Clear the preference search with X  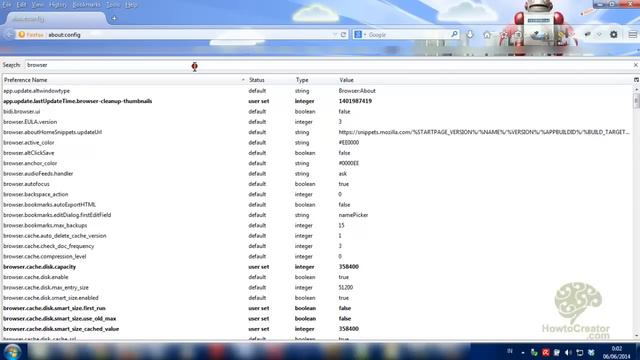point(636,65)
